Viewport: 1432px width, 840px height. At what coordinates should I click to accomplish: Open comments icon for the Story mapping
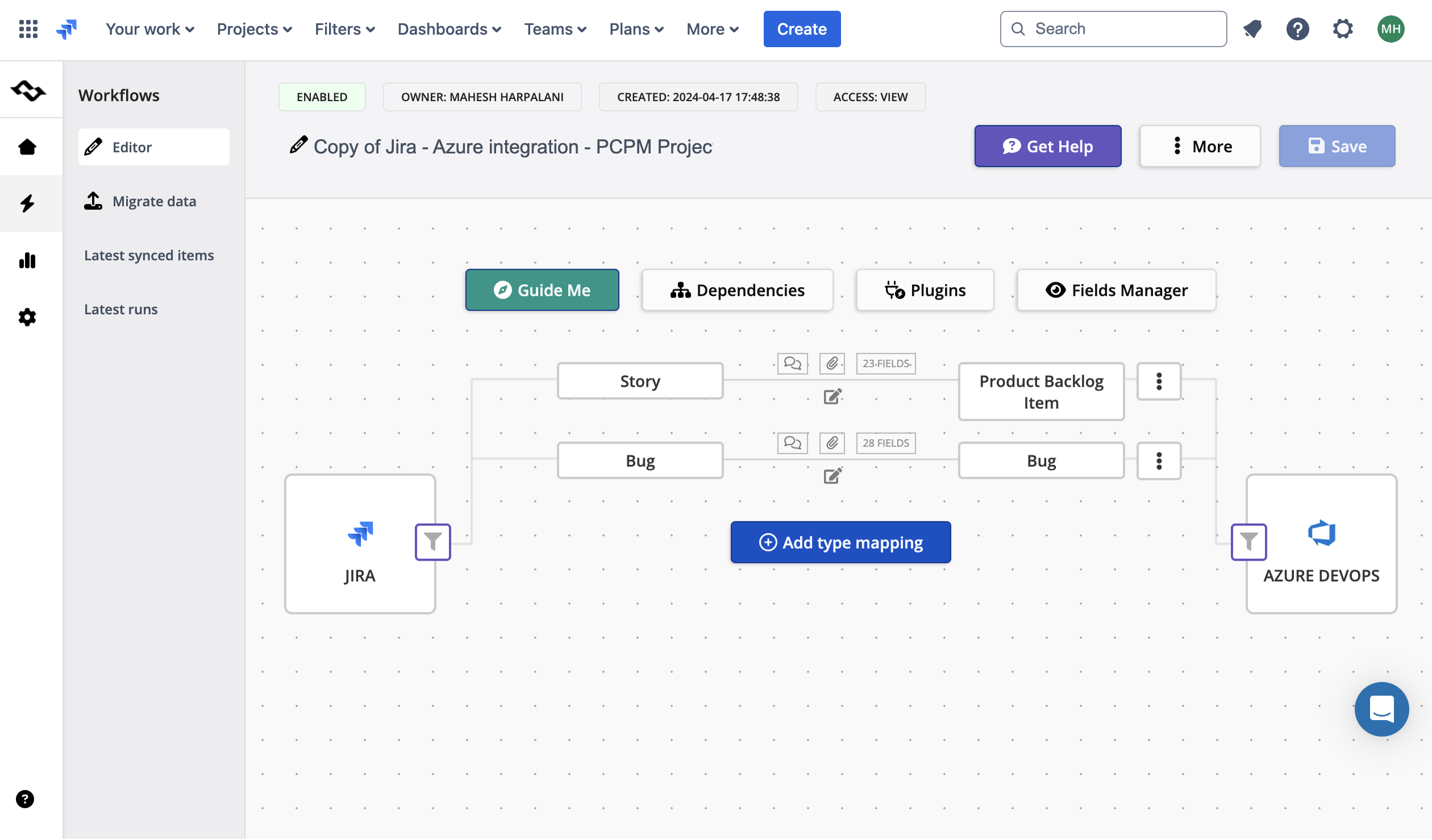point(793,363)
